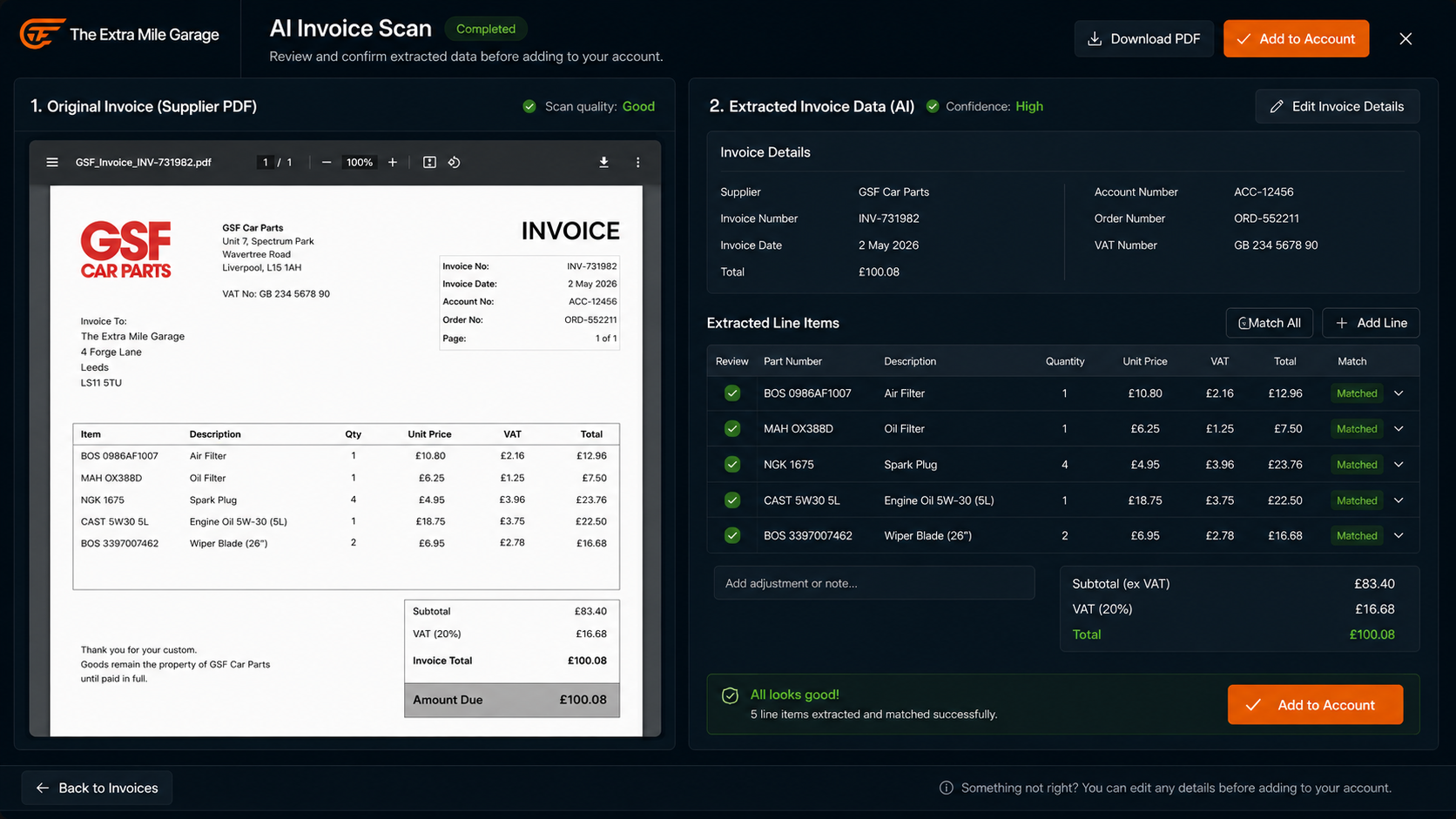Click extracted part number NGK 1675

[x=789, y=465]
